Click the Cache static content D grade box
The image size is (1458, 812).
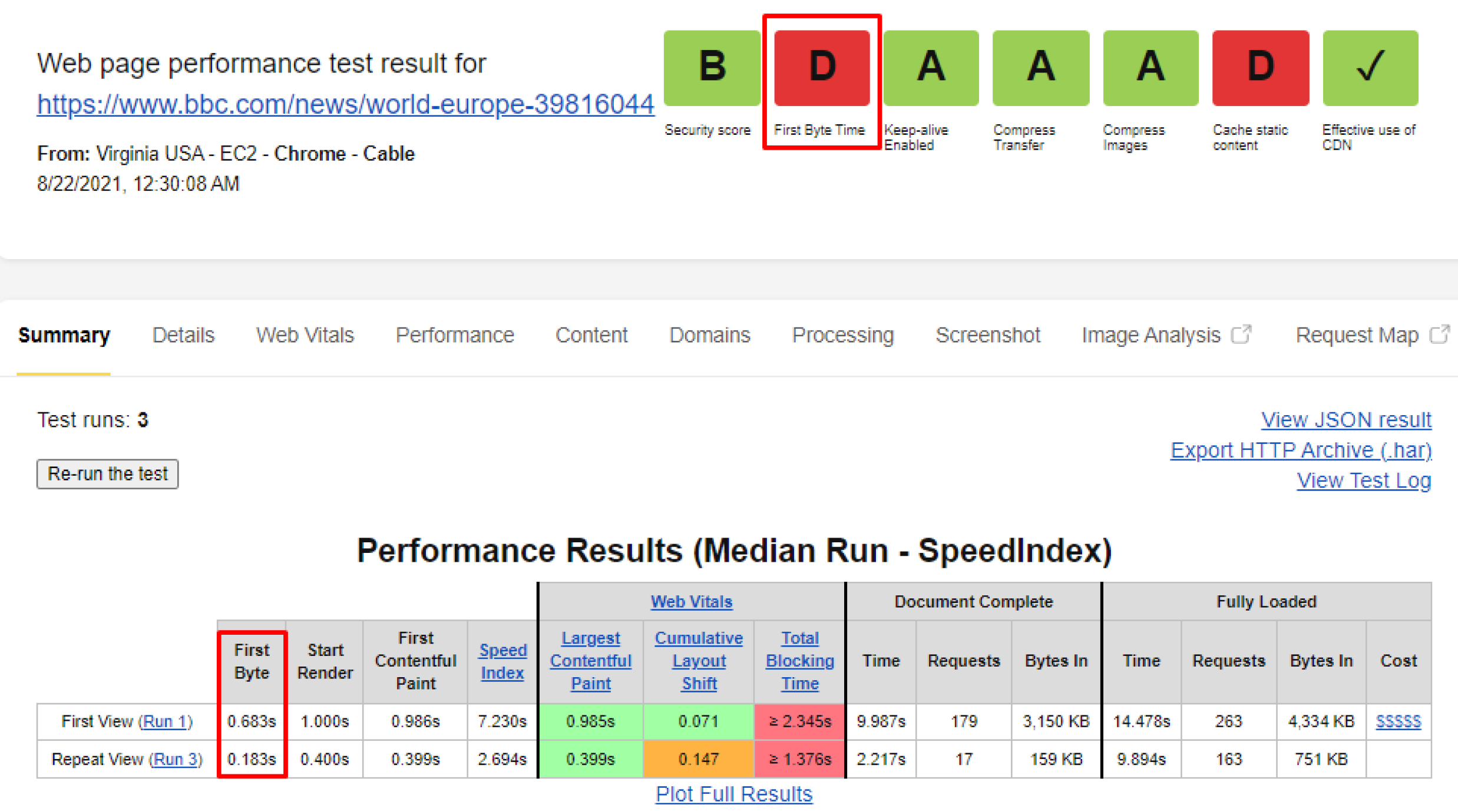pos(1261,68)
